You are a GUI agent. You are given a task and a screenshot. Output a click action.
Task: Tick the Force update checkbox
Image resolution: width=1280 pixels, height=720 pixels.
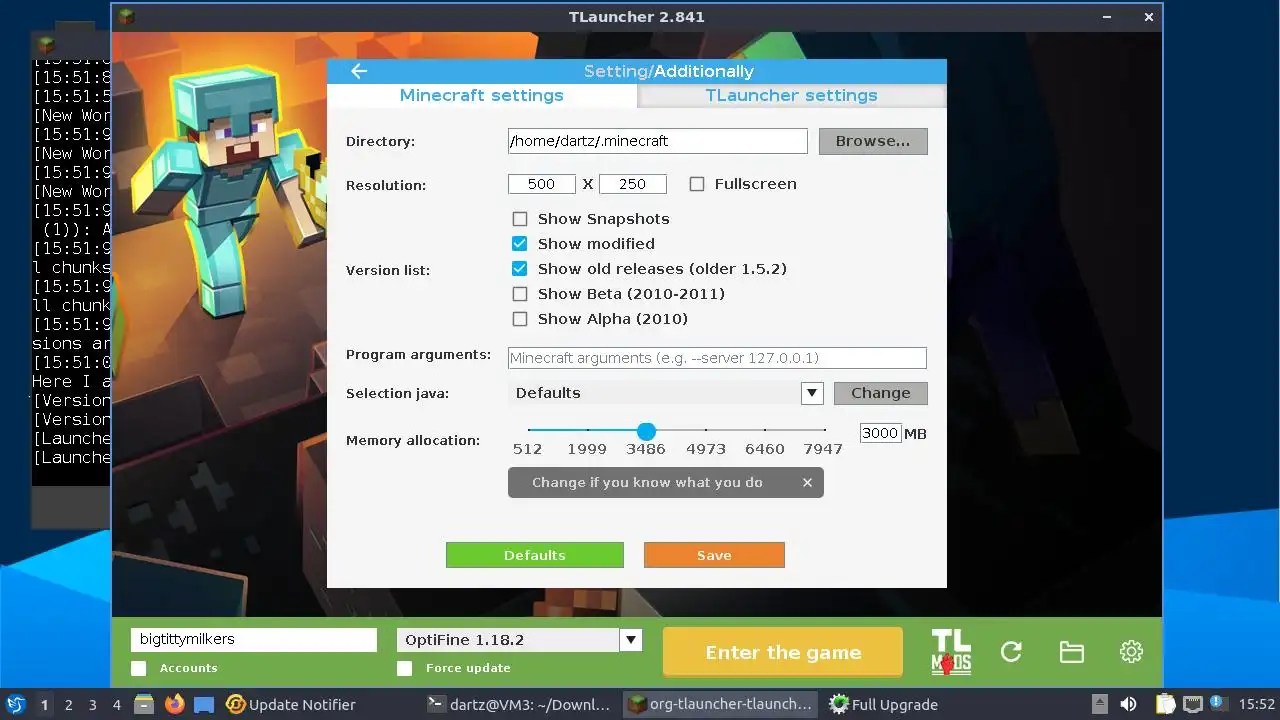point(405,668)
